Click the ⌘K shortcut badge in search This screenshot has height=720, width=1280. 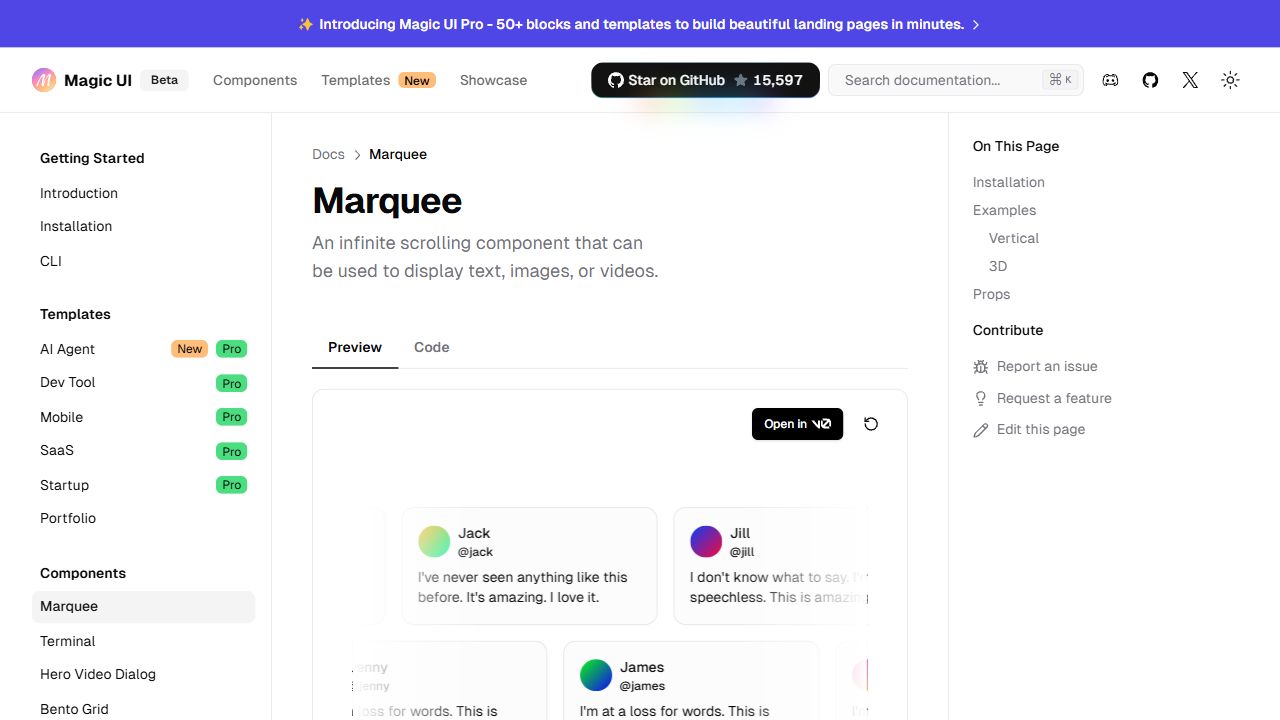1059,80
